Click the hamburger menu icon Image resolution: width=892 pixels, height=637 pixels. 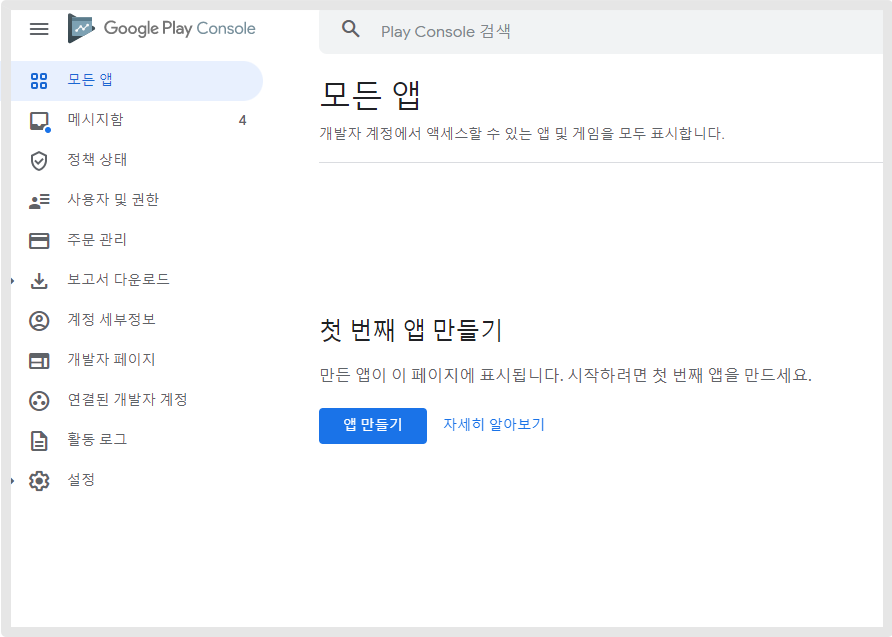pos(39,29)
